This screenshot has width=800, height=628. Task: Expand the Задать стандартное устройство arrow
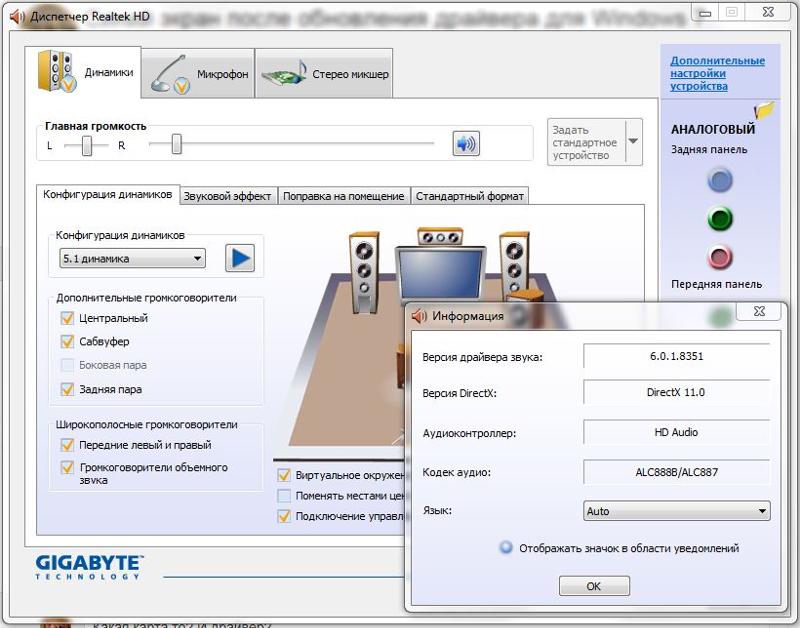click(633, 142)
